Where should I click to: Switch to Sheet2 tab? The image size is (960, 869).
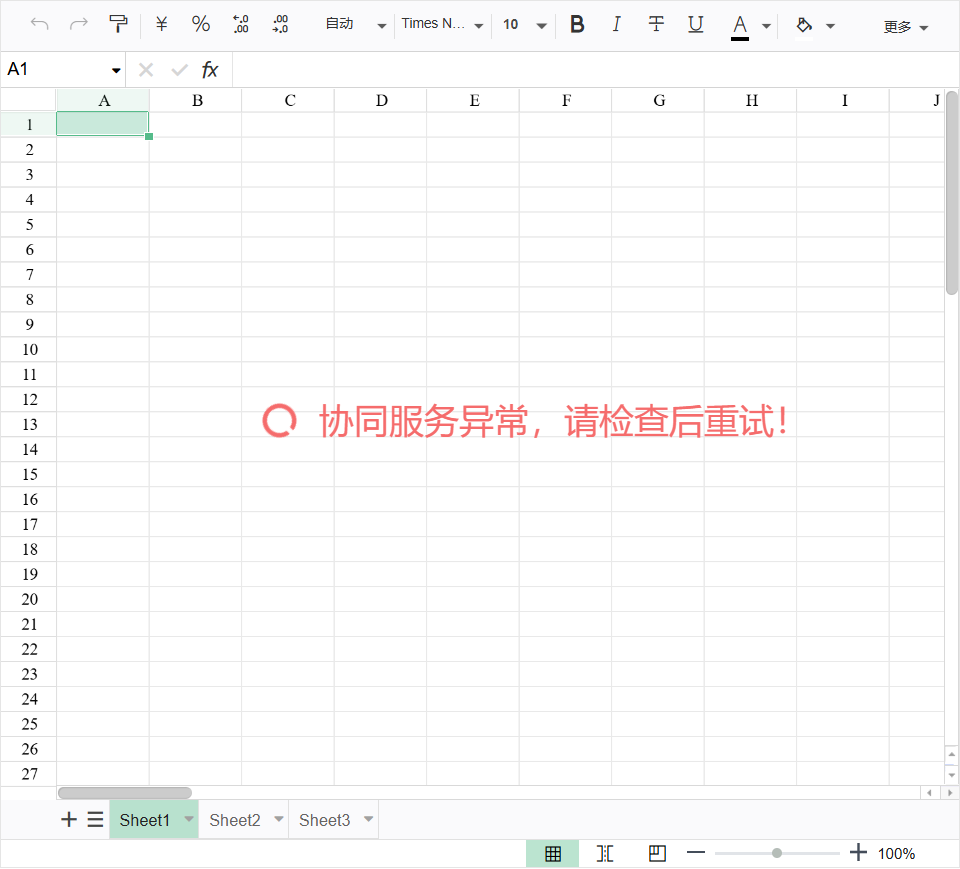pyautogui.click(x=234, y=821)
